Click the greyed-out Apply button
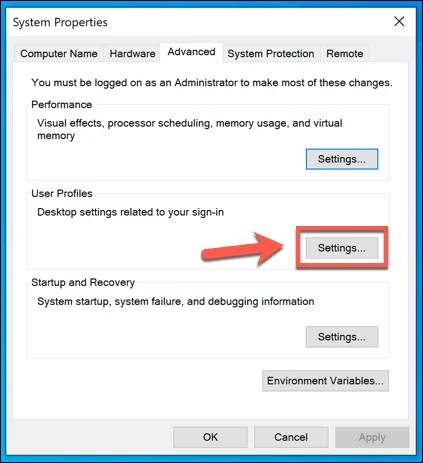The height and width of the screenshot is (463, 423). pyautogui.click(x=372, y=437)
